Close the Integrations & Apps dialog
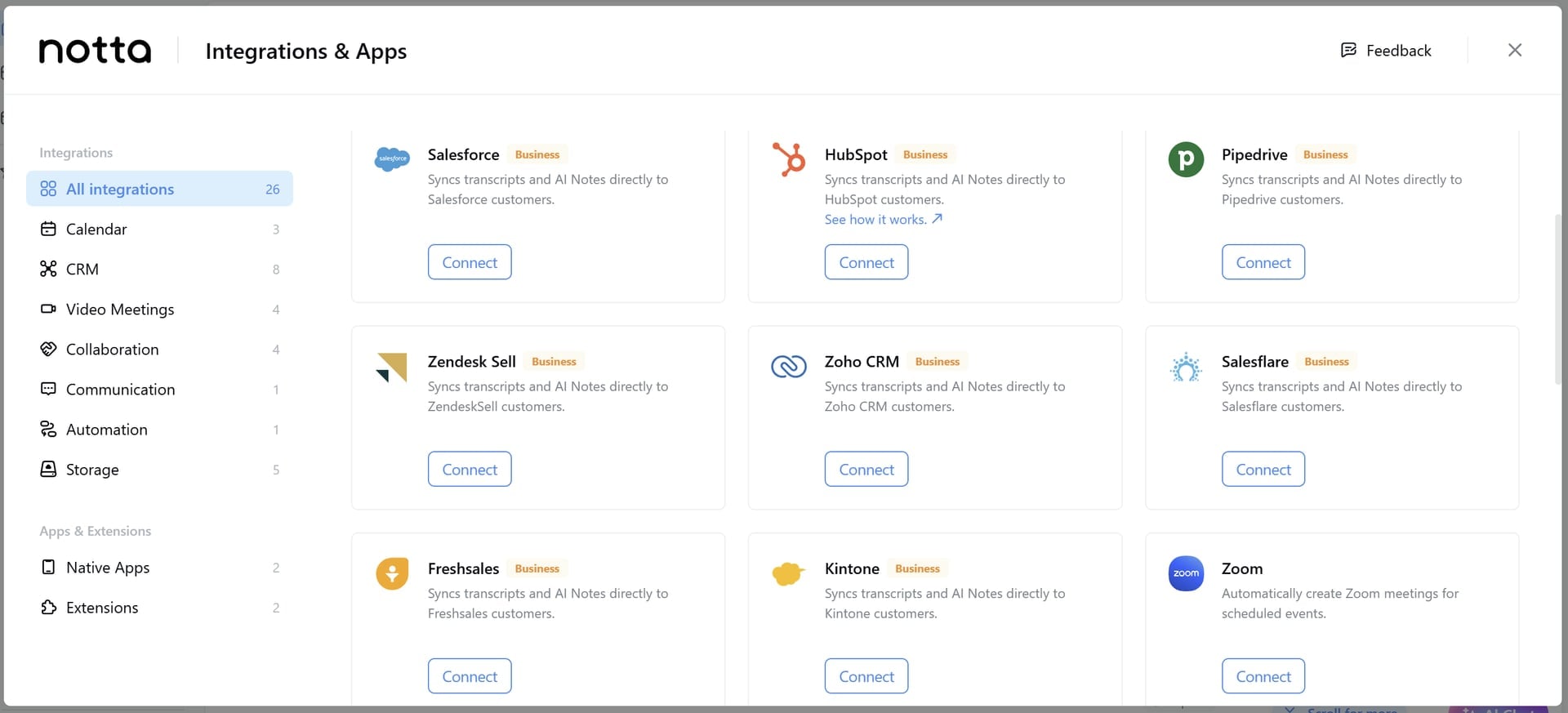The height and width of the screenshot is (713, 1568). 1515,51
